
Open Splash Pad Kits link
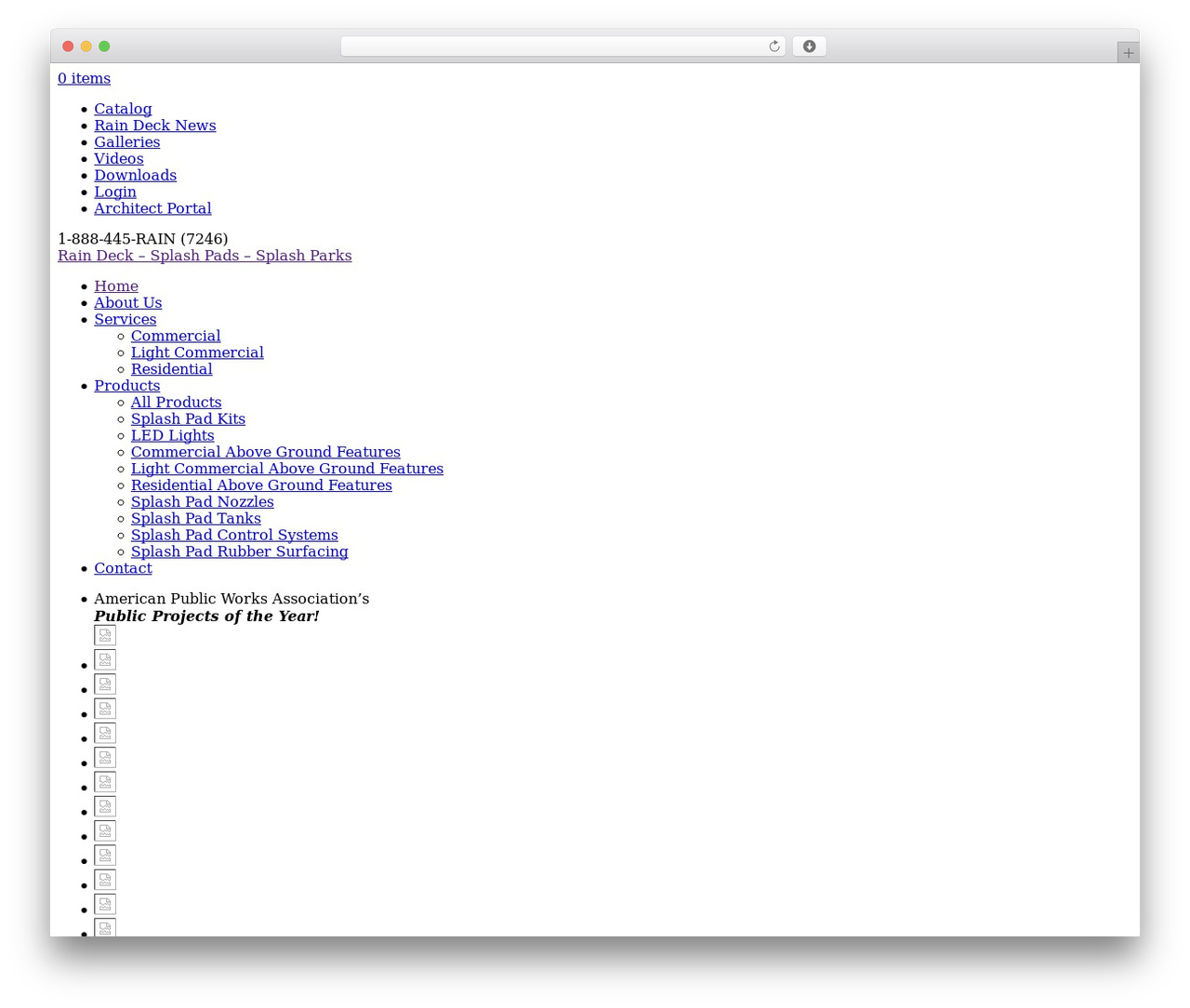[x=188, y=419]
